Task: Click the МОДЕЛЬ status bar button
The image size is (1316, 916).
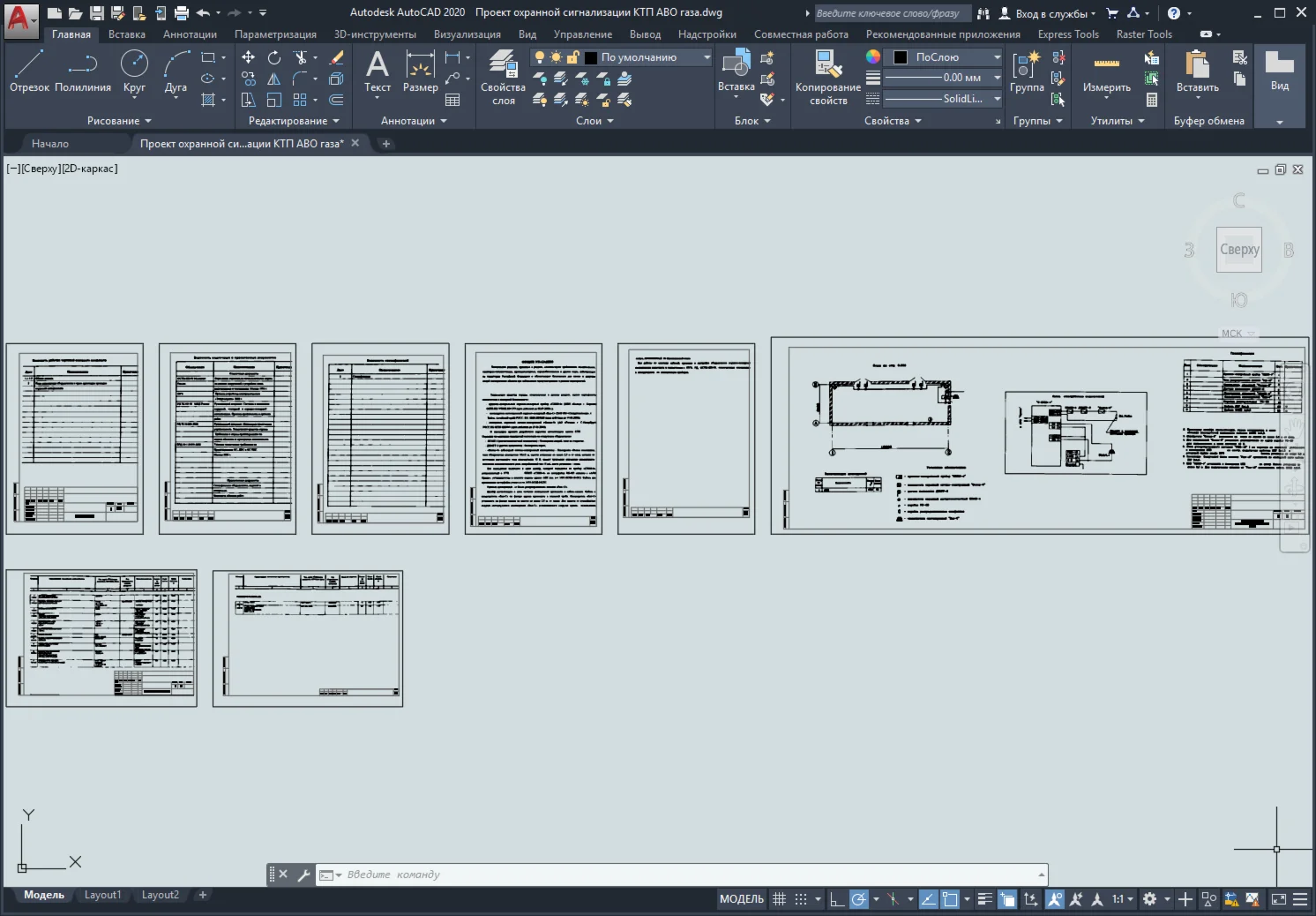Action: coord(742,899)
